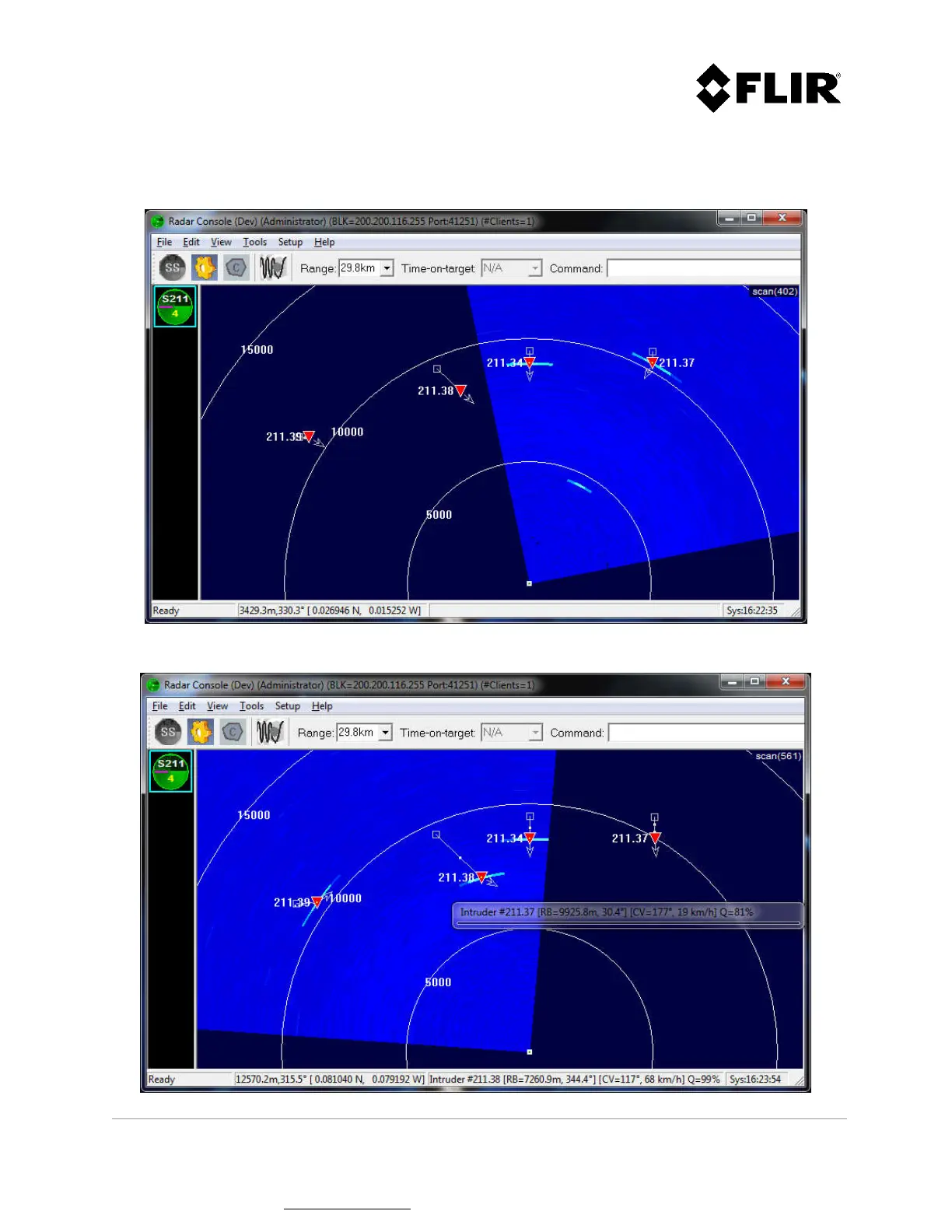Viewport: 952px width, 1232px height.
Task: Click the gray C hexagon icon in scan(402) window
Action: click(x=236, y=268)
